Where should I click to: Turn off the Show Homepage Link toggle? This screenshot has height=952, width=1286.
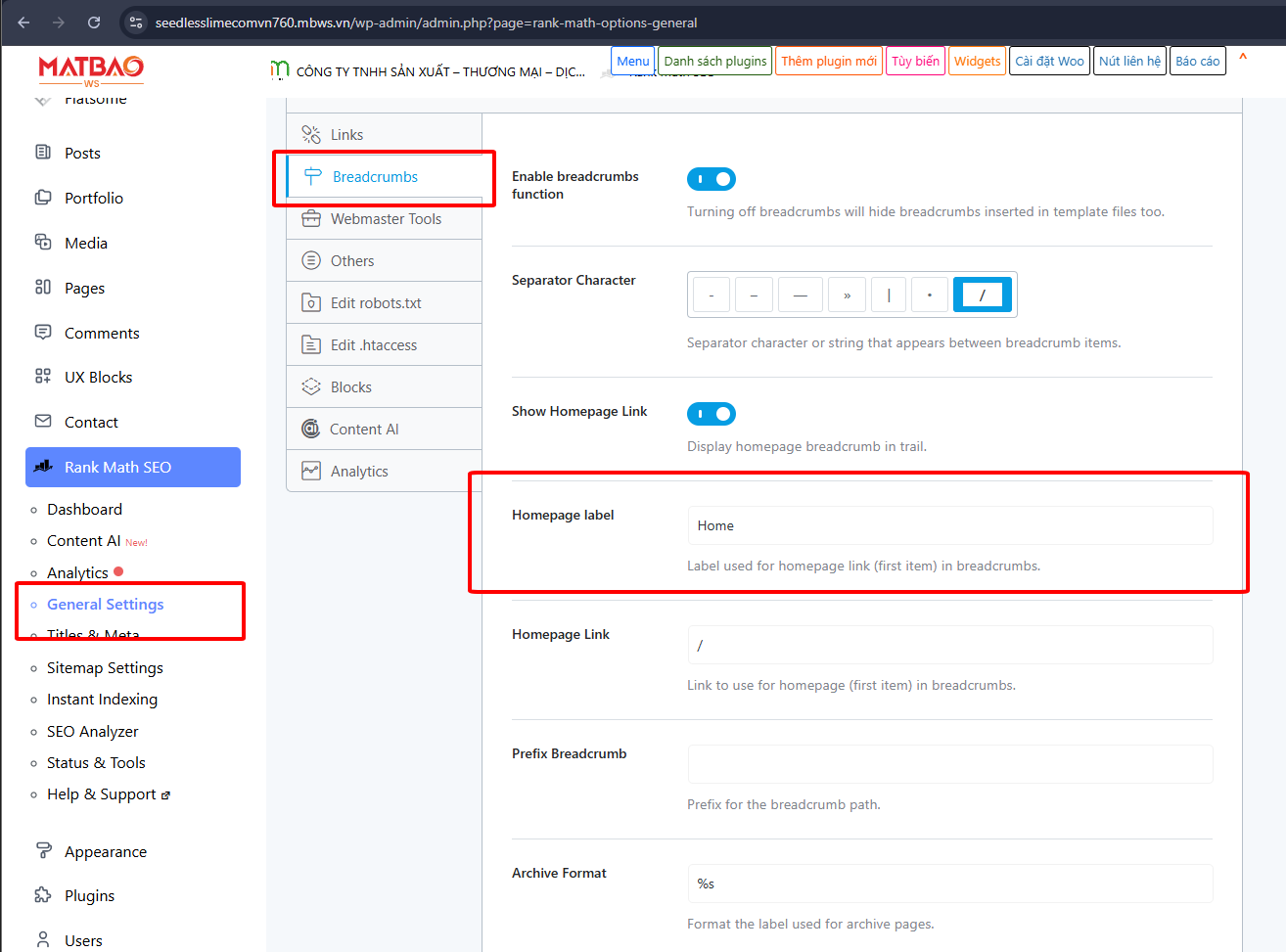click(x=712, y=414)
